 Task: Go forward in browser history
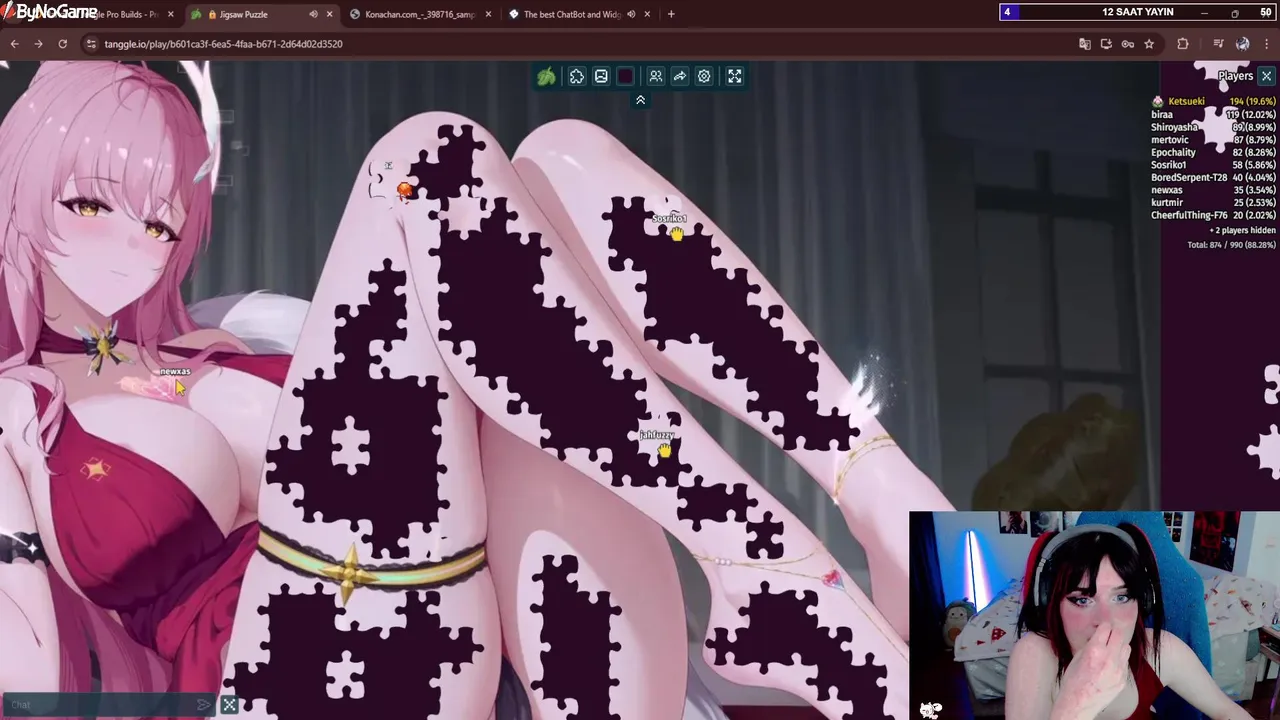coord(38,44)
